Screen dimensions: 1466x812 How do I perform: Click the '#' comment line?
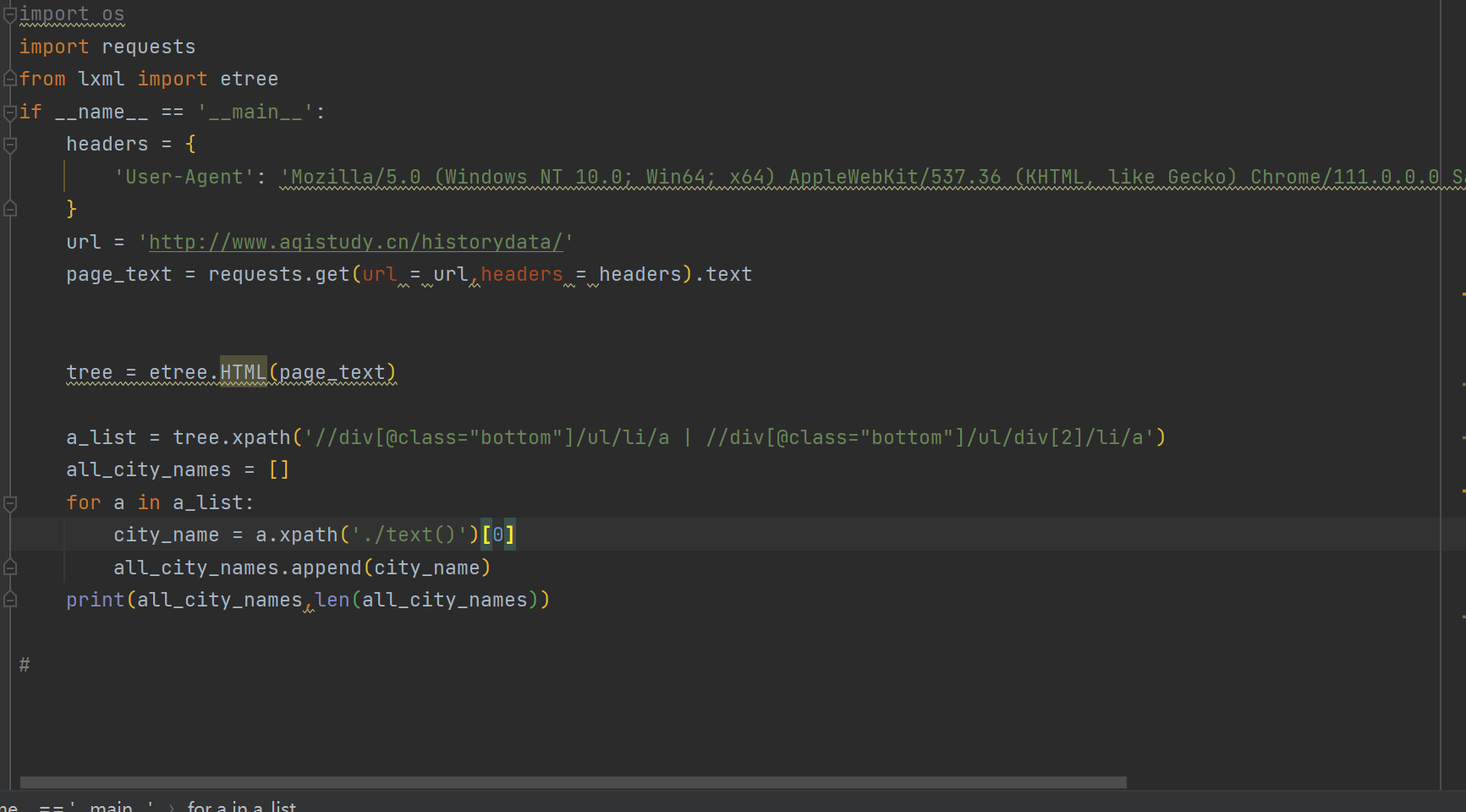point(25,665)
